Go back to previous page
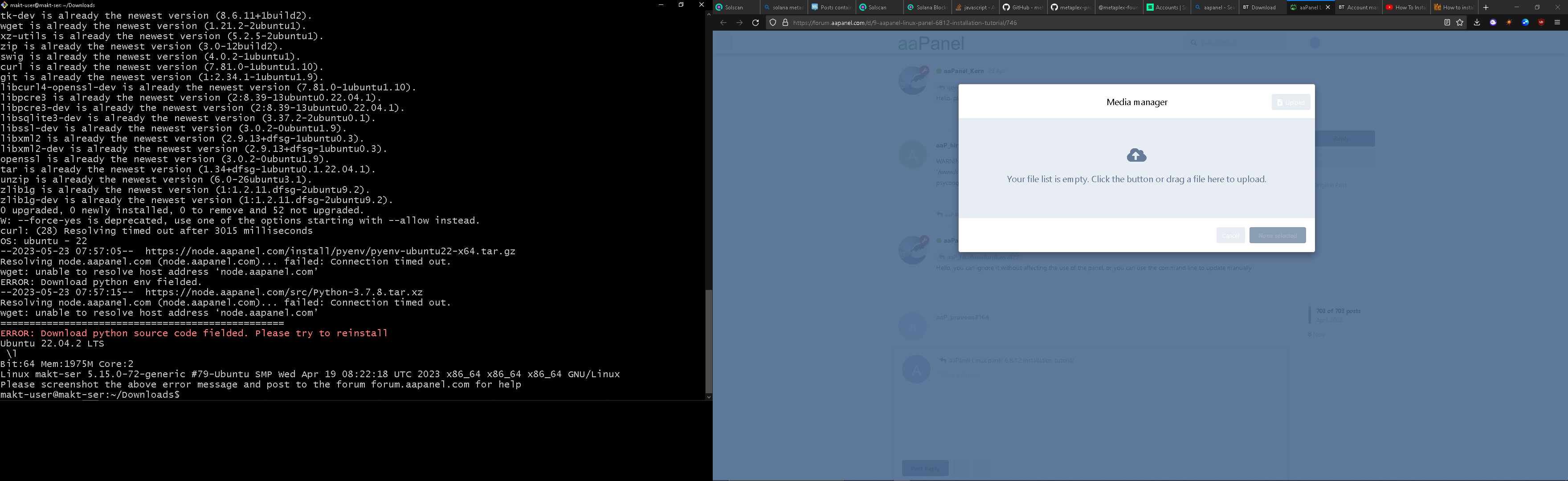The image size is (1568, 481). [x=723, y=23]
